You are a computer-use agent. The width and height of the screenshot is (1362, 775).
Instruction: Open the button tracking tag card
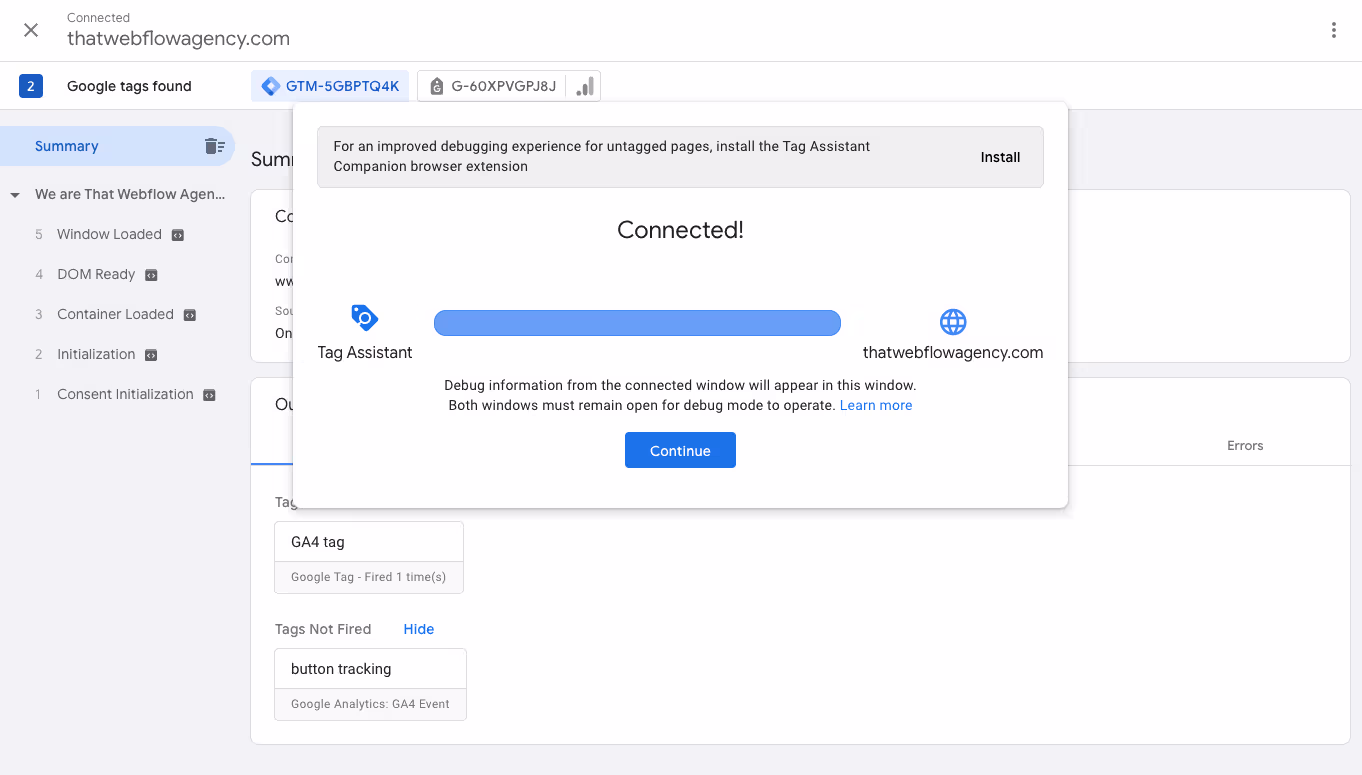(x=370, y=684)
